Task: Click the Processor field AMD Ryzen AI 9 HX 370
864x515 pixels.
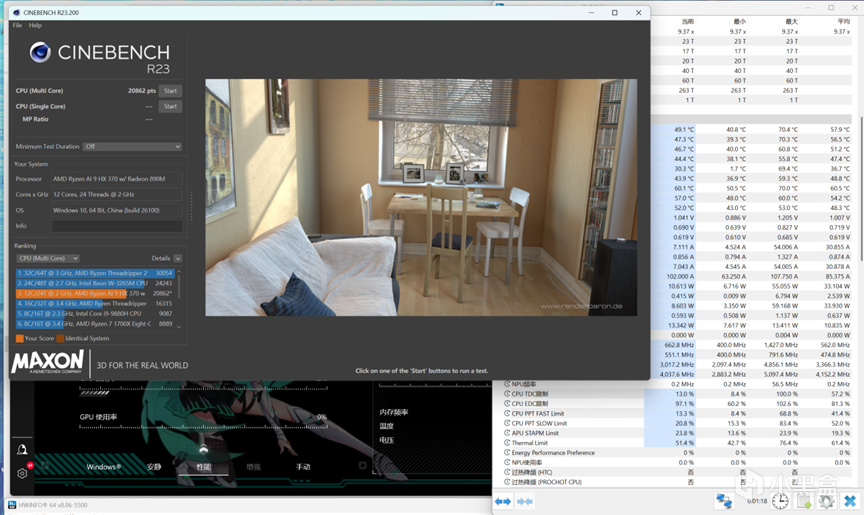Action: [117, 179]
